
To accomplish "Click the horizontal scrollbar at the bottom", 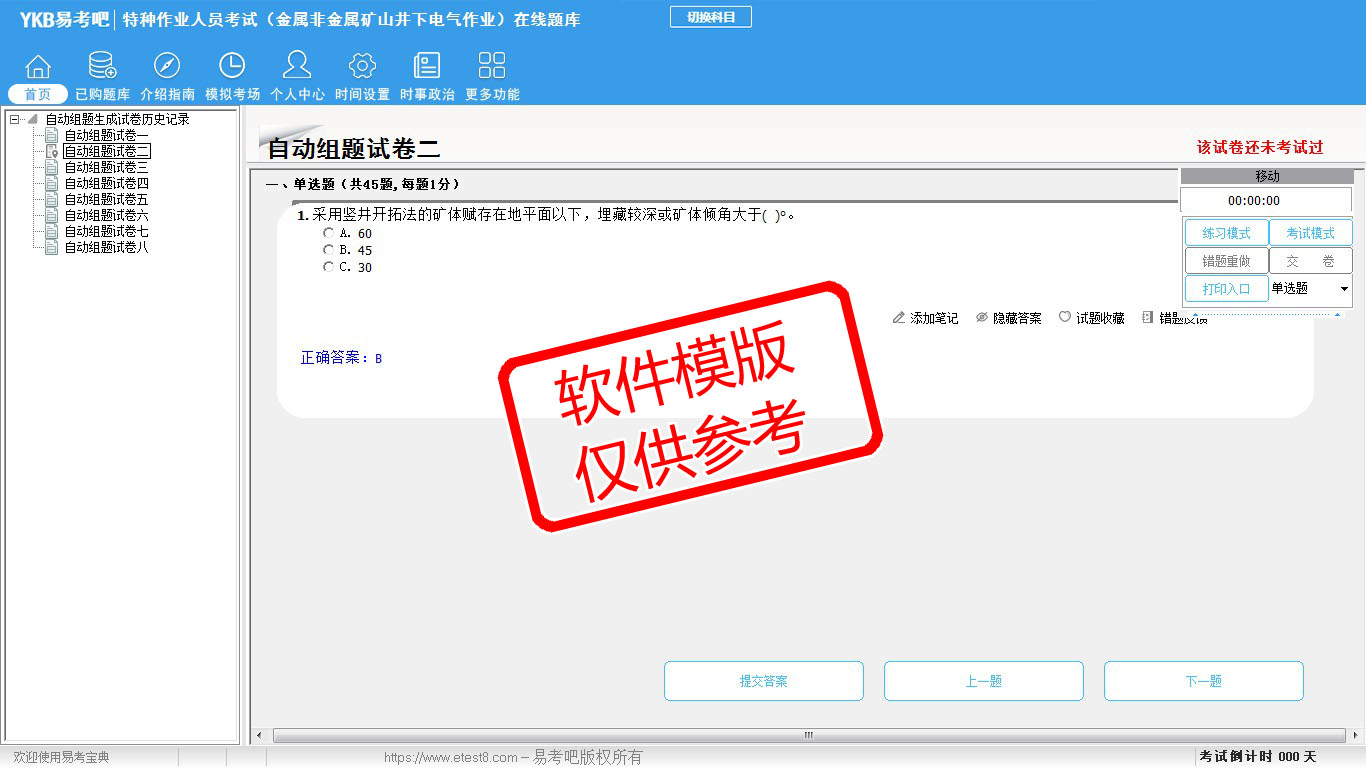I will [808, 736].
